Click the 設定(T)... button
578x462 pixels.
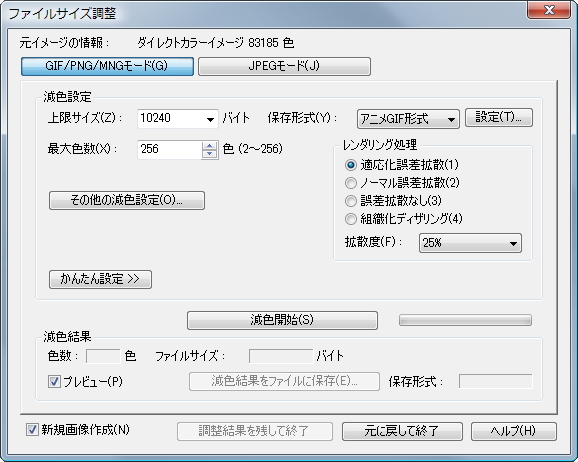(x=499, y=118)
